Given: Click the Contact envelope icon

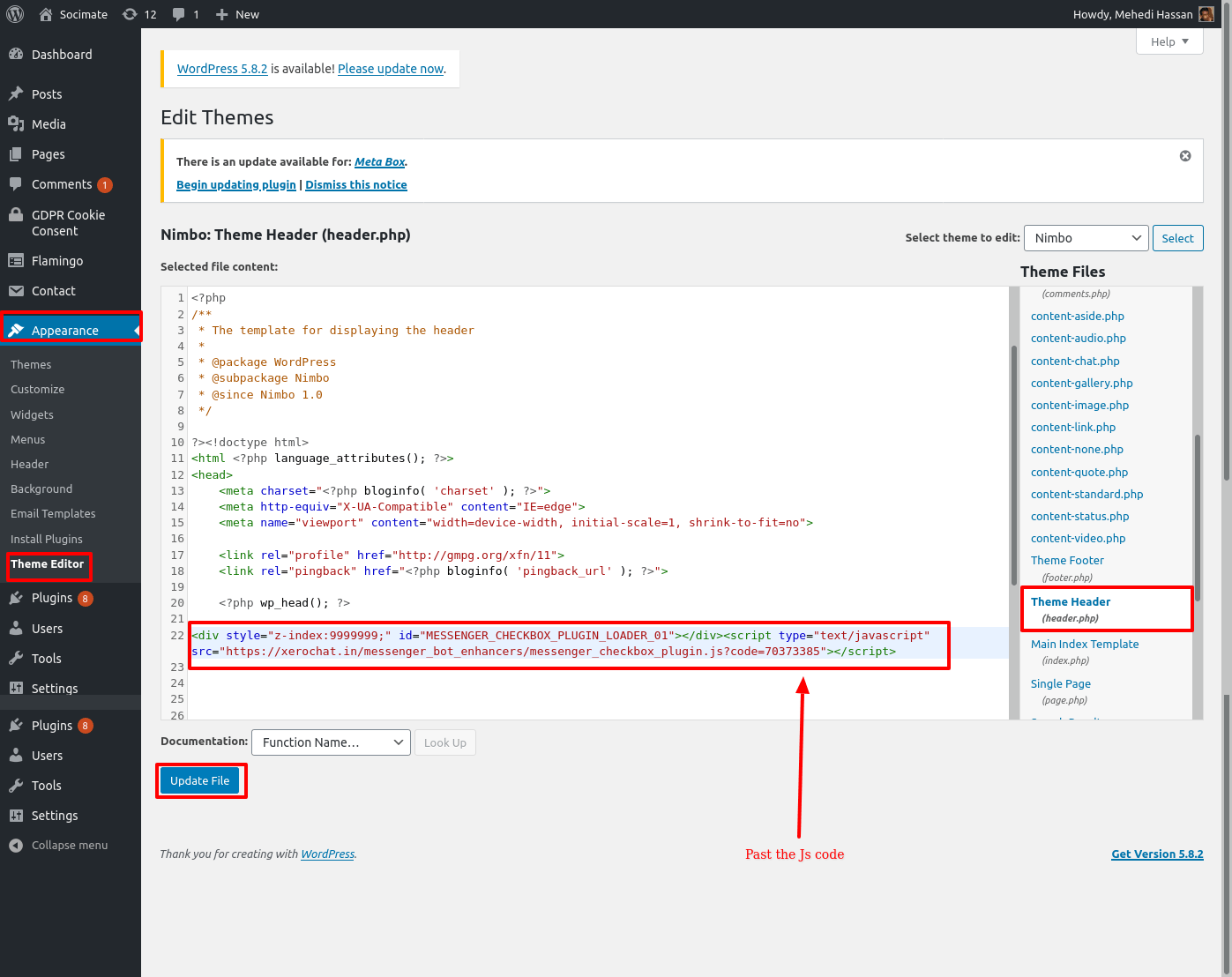Looking at the screenshot, I should pyautogui.click(x=16, y=290).
